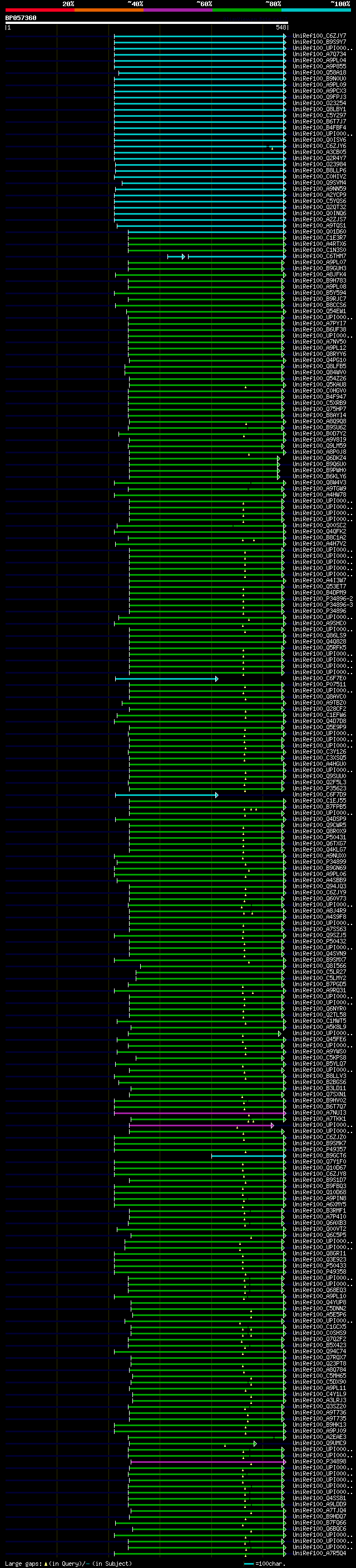Click hit UniRef100_A9PCX3
356x1568 pixels.
[x=319, y=91]
